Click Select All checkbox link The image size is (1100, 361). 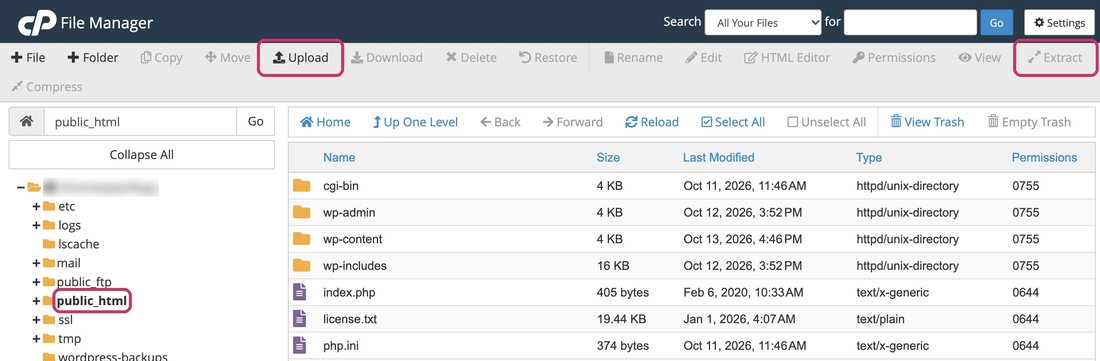(x=733, y=122)
